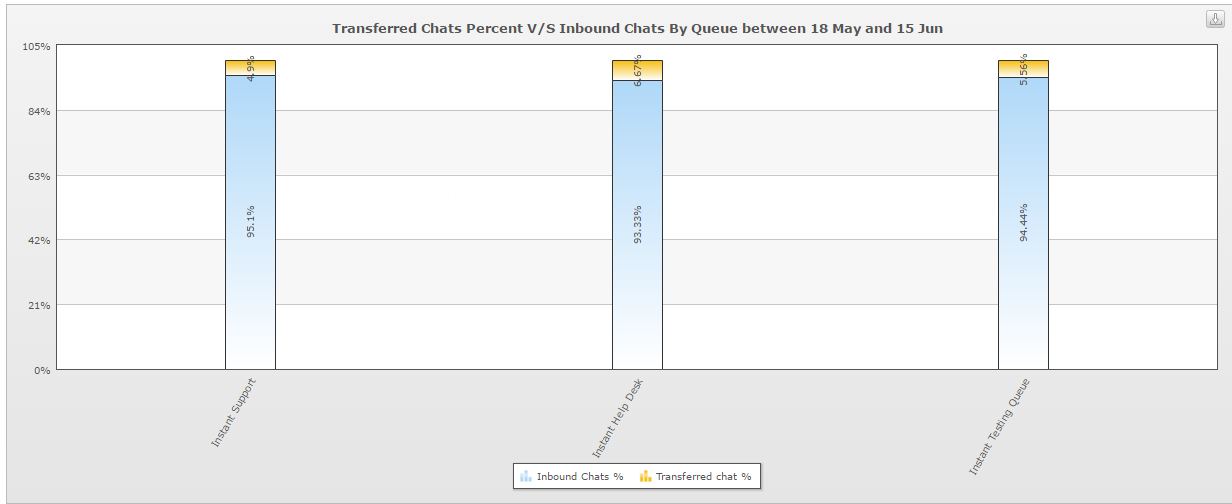Click the chart export download icon
1232x504 pixels.
click(x=1215, y=20)
